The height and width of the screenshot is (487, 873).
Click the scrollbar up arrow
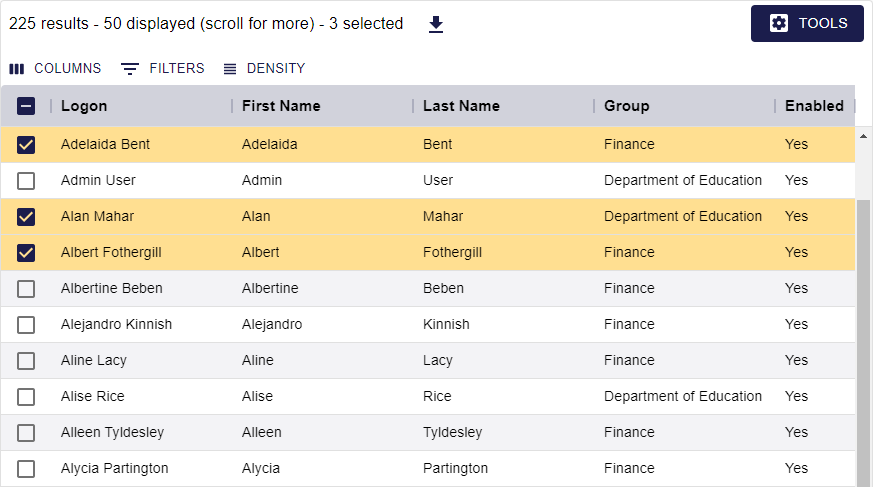point(863,136)
